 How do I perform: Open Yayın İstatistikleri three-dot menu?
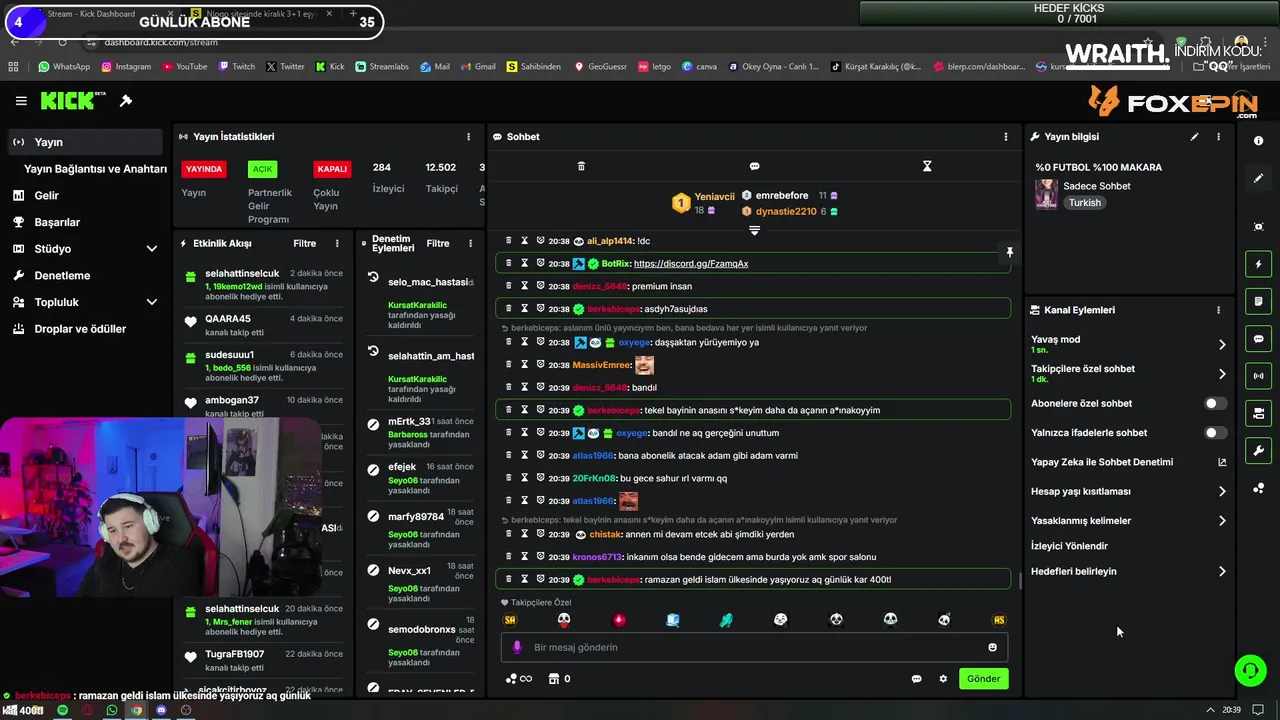click(x=468, y=137)
